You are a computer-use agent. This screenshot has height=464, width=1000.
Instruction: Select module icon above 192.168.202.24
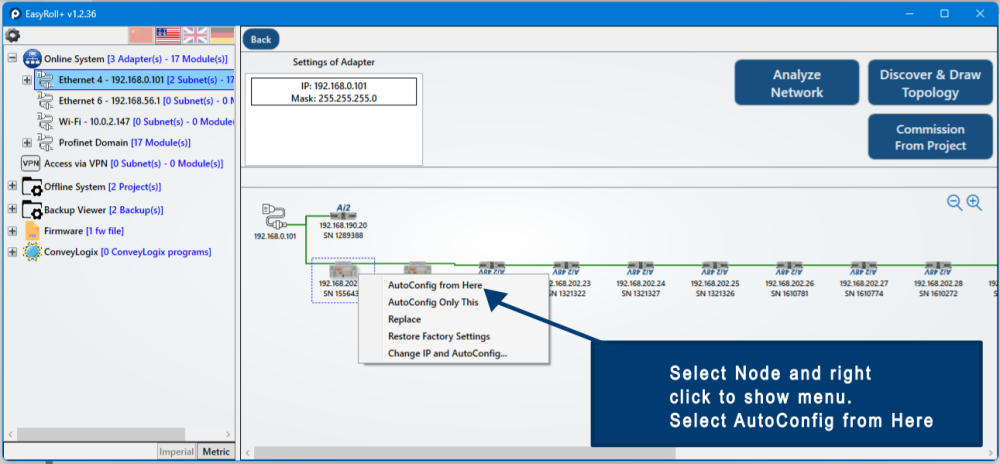coord(640,268)
